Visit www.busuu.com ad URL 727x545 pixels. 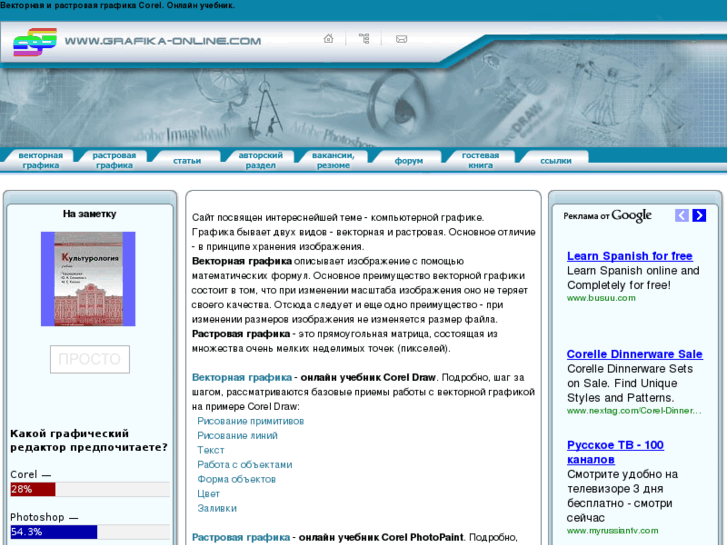[x=601, y=298]
